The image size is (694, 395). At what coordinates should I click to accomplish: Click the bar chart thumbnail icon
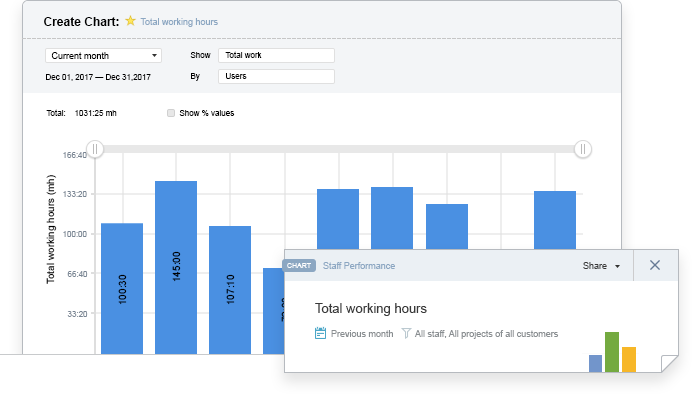click(613, 352)
